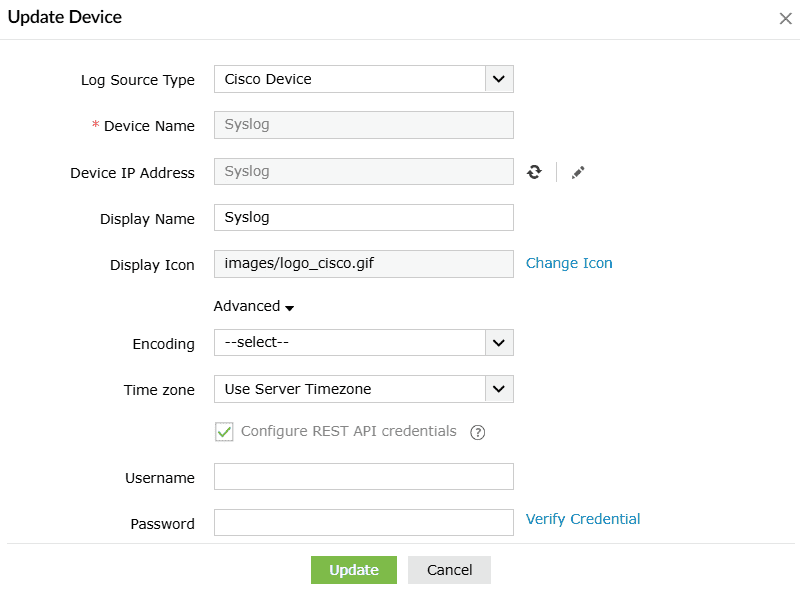Click the Device Name field

[x=363, y=125]
